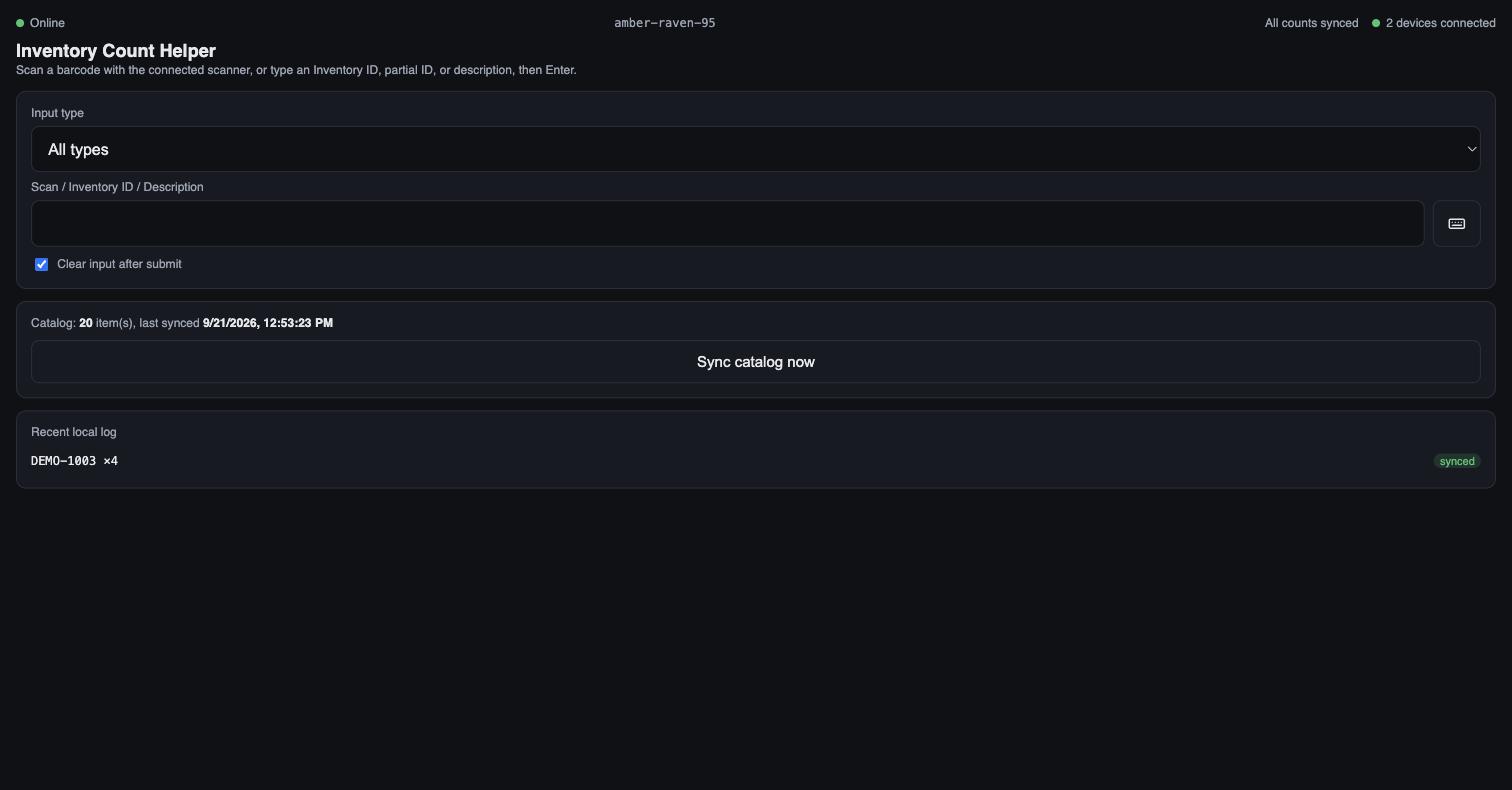This screenshot has height=790, width=1512.
Task: Open the on-screen keyboard icon button
Action: 1456,223
